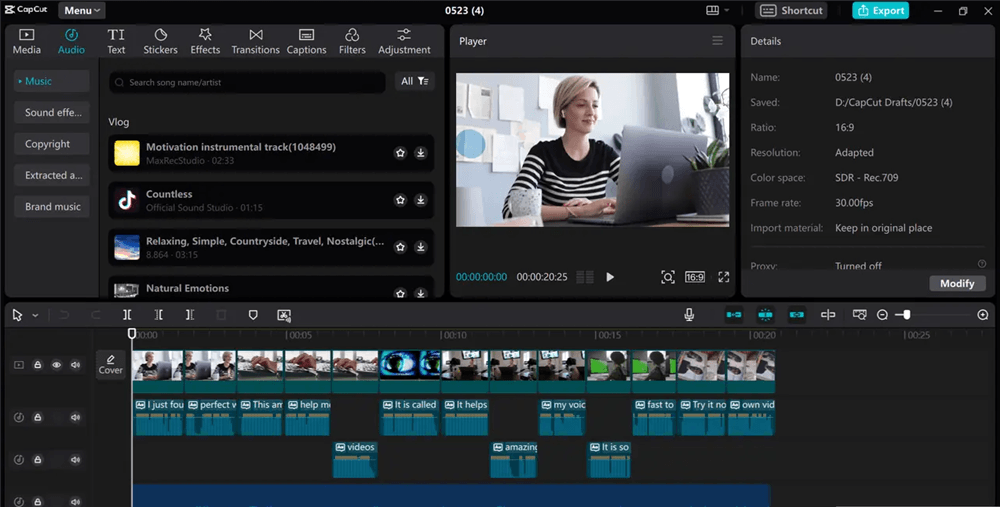Image resolution: width=1000 pixels, height=507 pixels.
Task: Select the Extracted audio category
Action: point(51,175)
